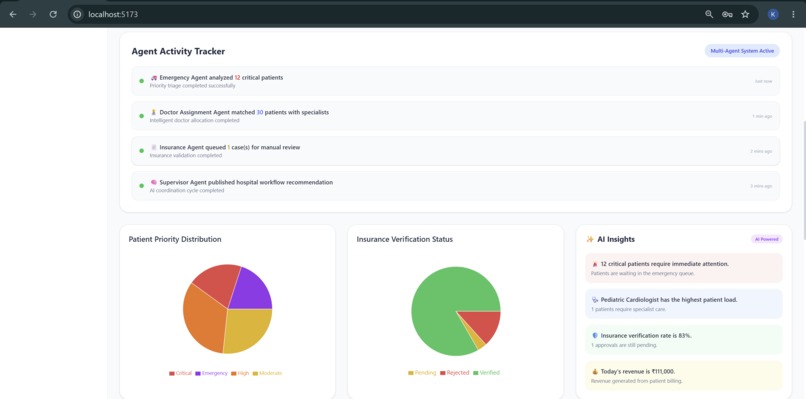
Task: Click the '1 min ago' timestamp
Action: (x=762, y=116)
